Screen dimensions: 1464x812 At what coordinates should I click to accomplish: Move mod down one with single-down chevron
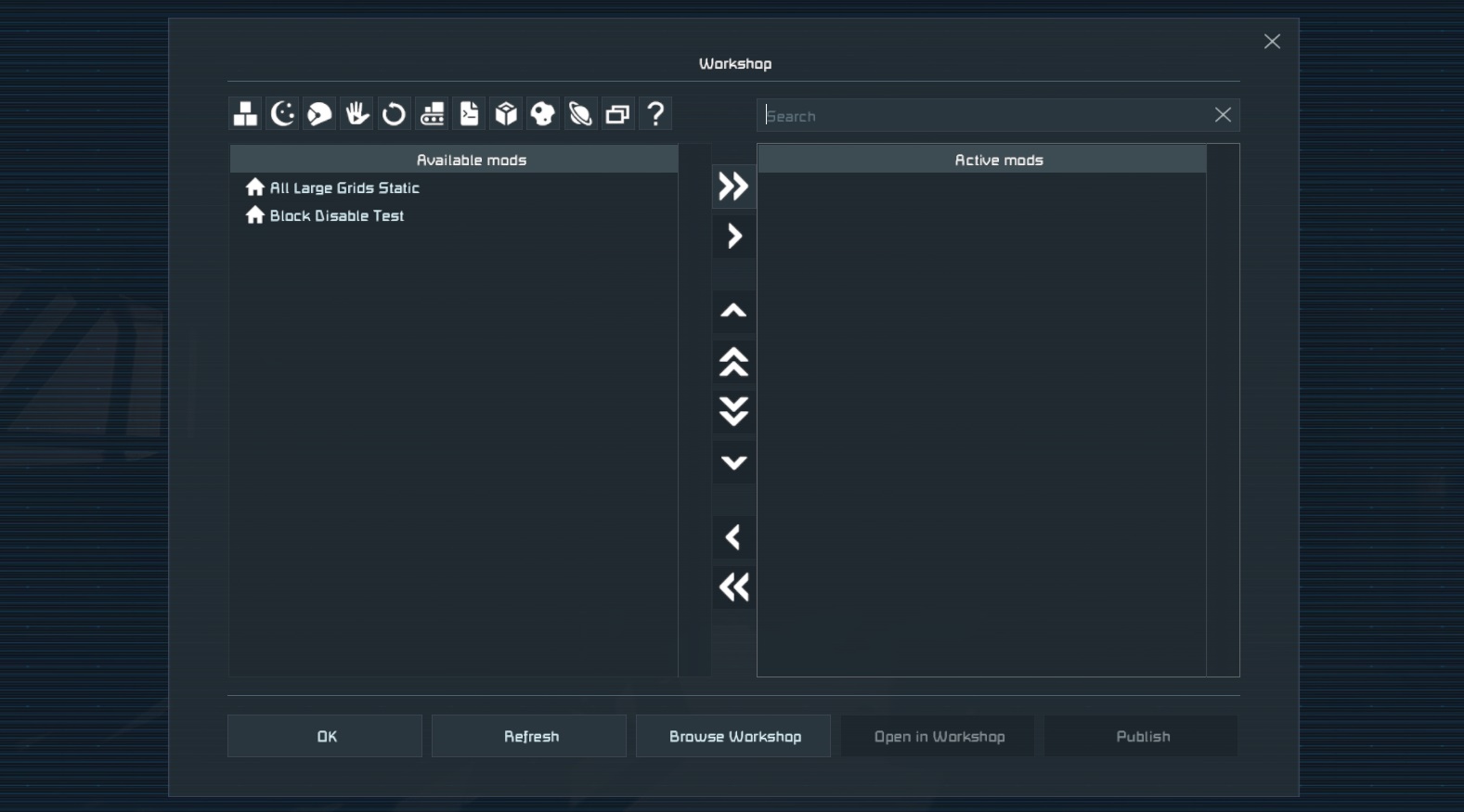pyautogui.click(x=733, y=462)
